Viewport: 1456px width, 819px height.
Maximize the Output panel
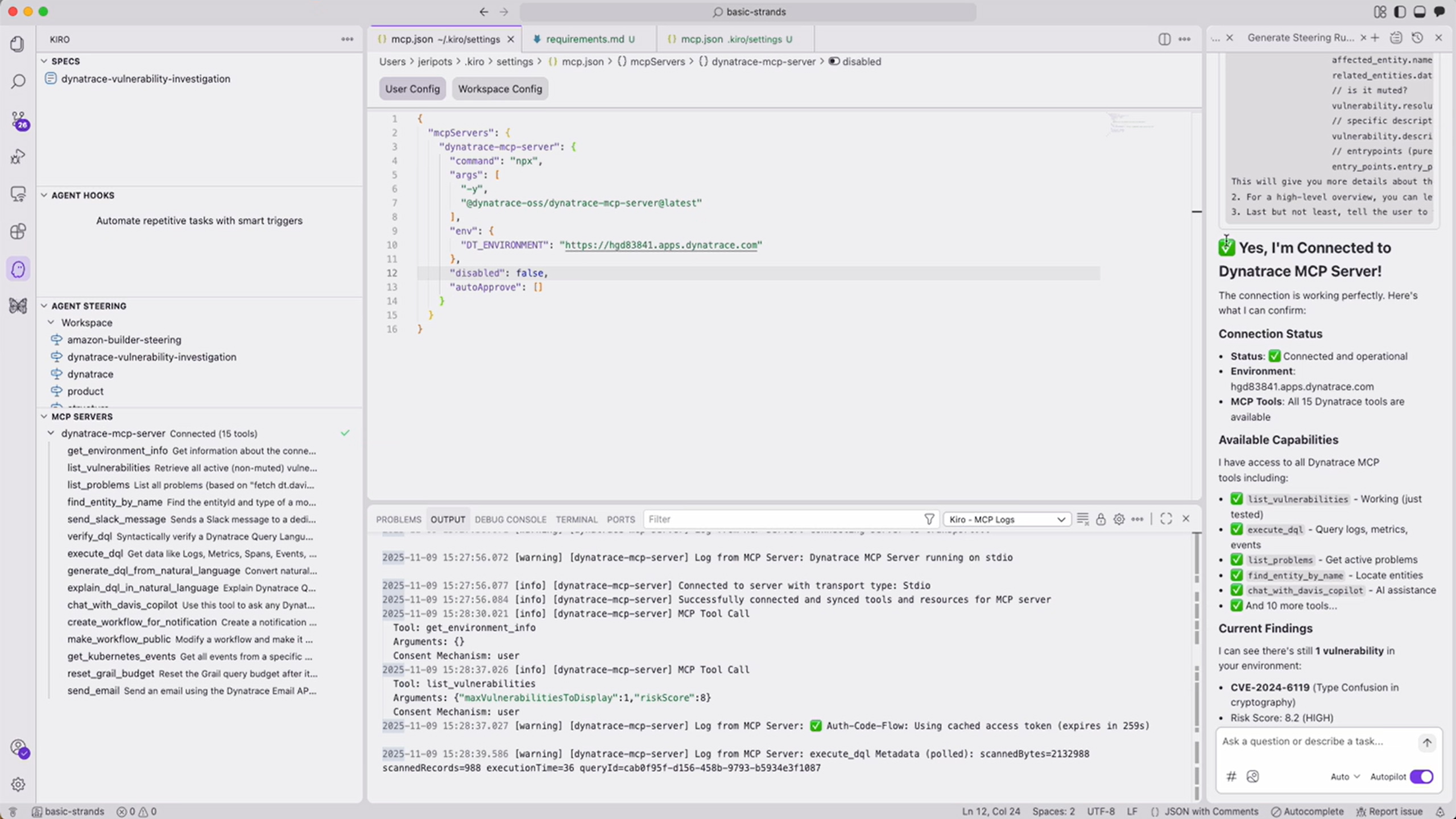point(1165,519)
